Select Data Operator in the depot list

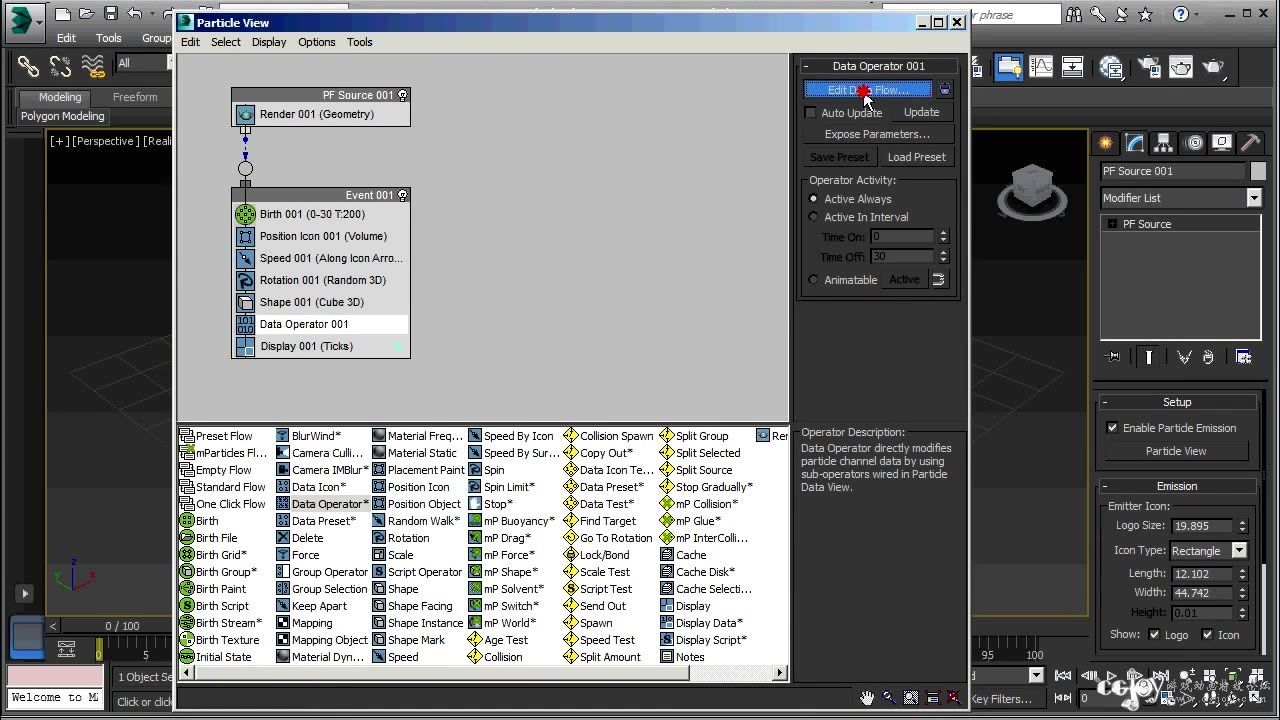[323, 504]
